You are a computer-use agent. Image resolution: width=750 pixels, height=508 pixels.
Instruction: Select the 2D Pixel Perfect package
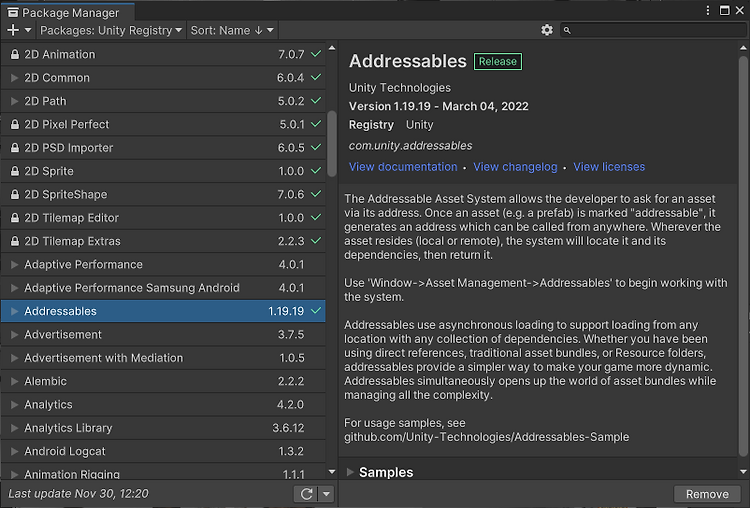pos(163,124)
